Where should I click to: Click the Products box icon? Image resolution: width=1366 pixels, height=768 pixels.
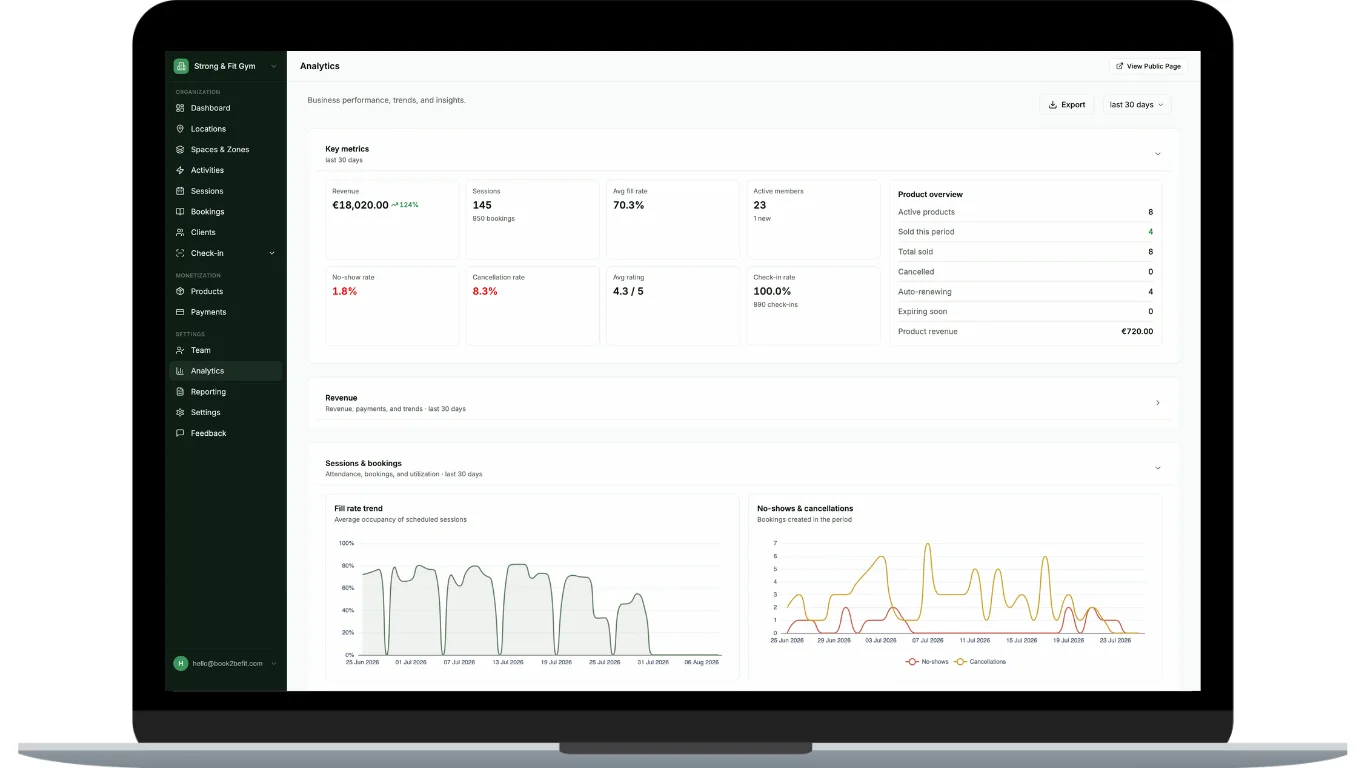pyautogui.click(x=180, y=291)
